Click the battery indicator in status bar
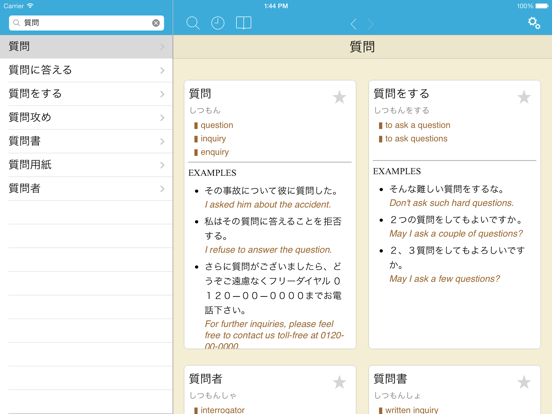Screen dimensions: 552x414 point(542,6)
